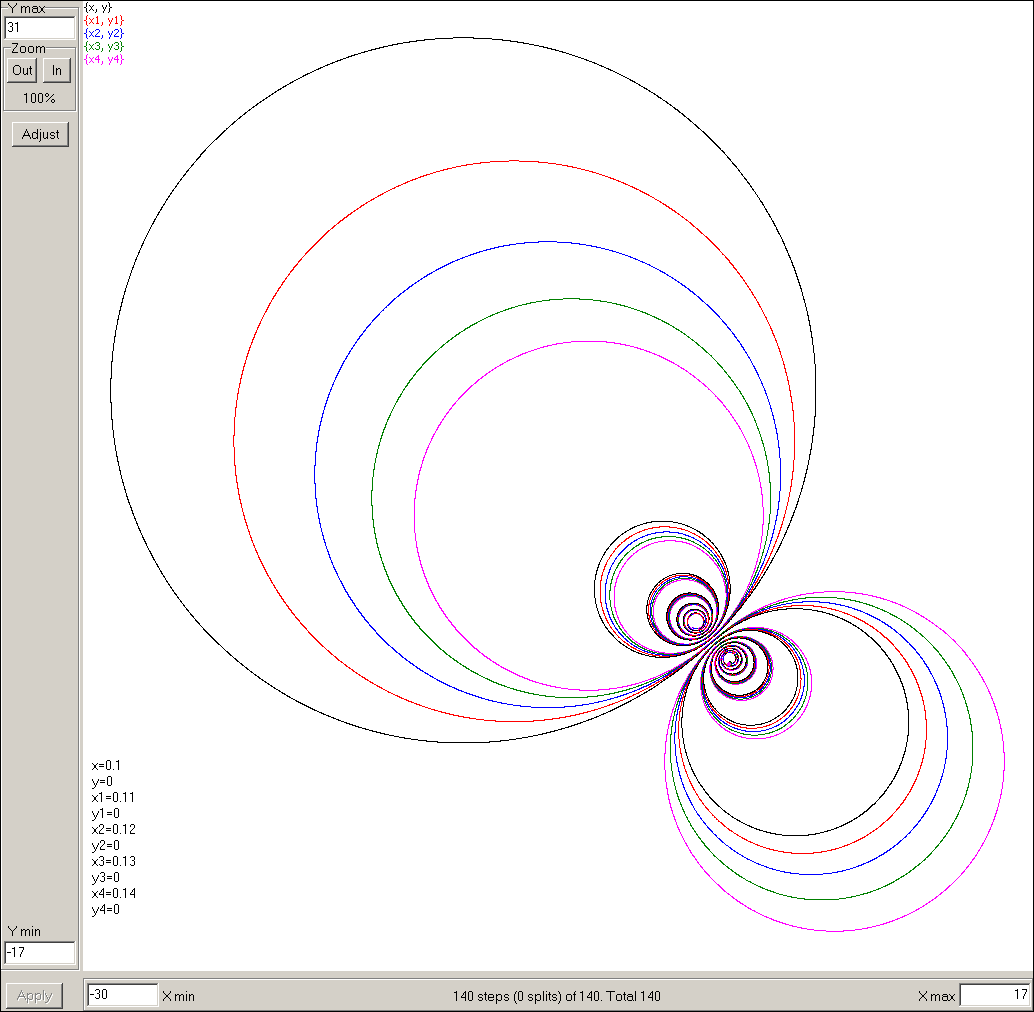Click the y2=0 value text
Screen dimensions: 1034x1012
coord(106,846)
